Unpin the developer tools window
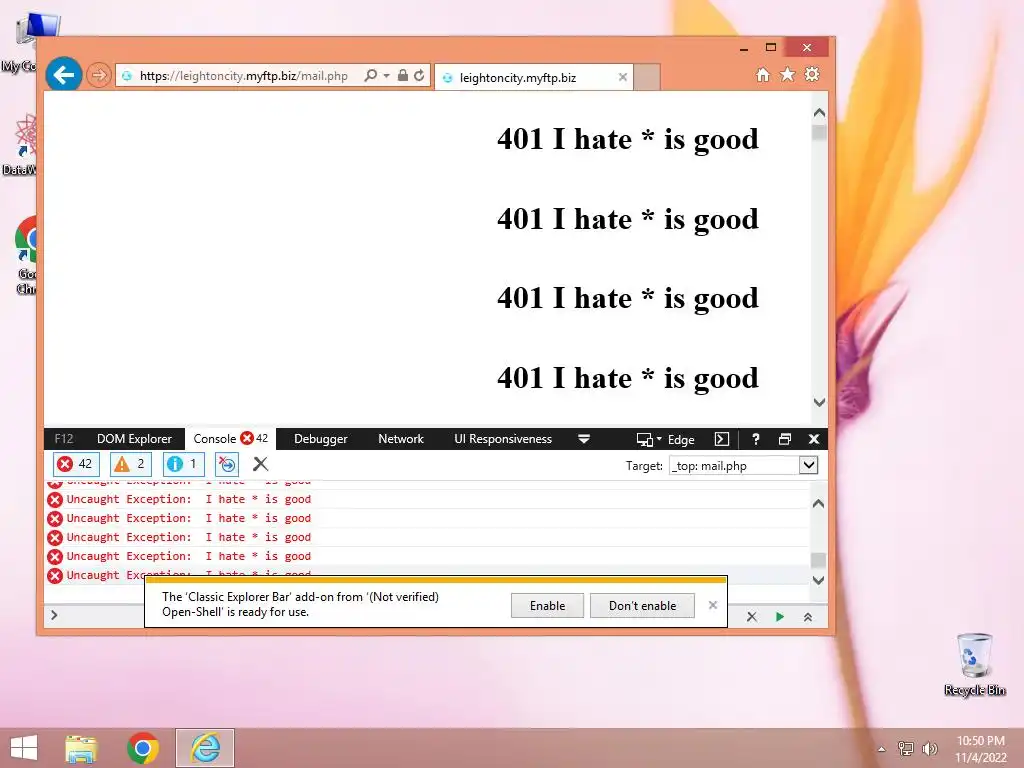Screen dimensions: 1024x768 click(x=785, y=439)
